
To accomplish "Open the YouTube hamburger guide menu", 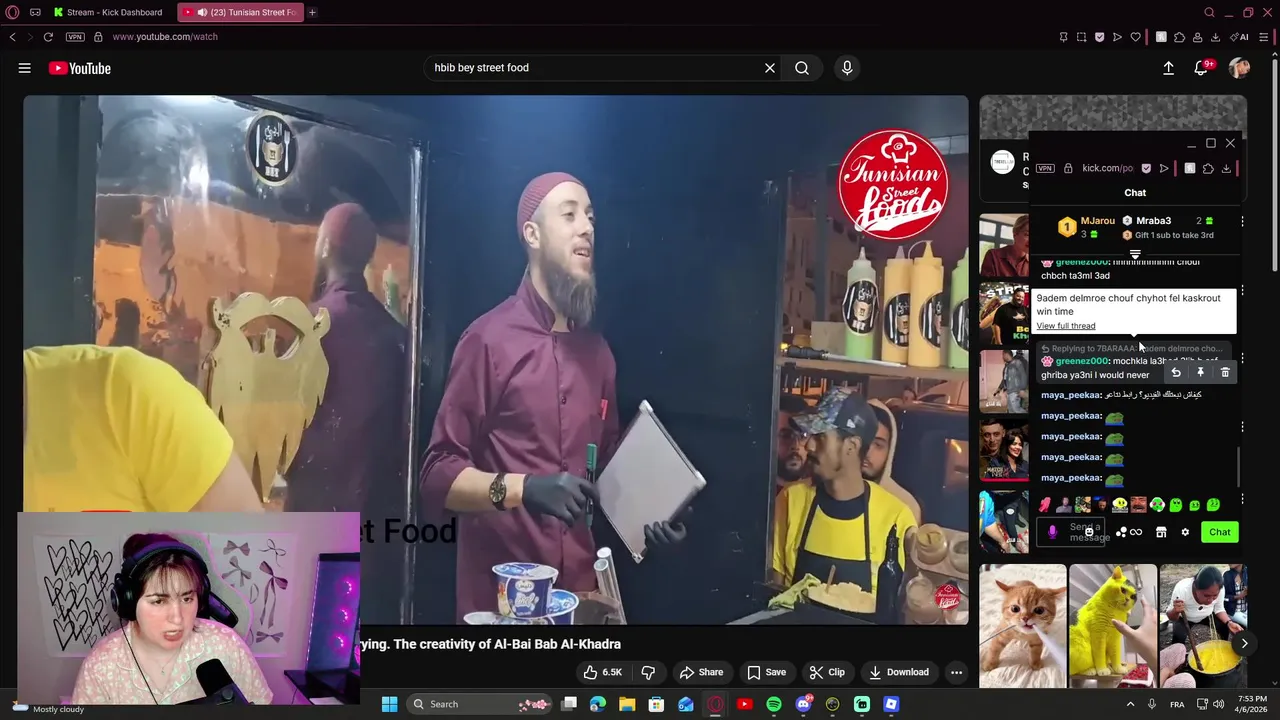I will pyautogui.click(x=24, y=68).
